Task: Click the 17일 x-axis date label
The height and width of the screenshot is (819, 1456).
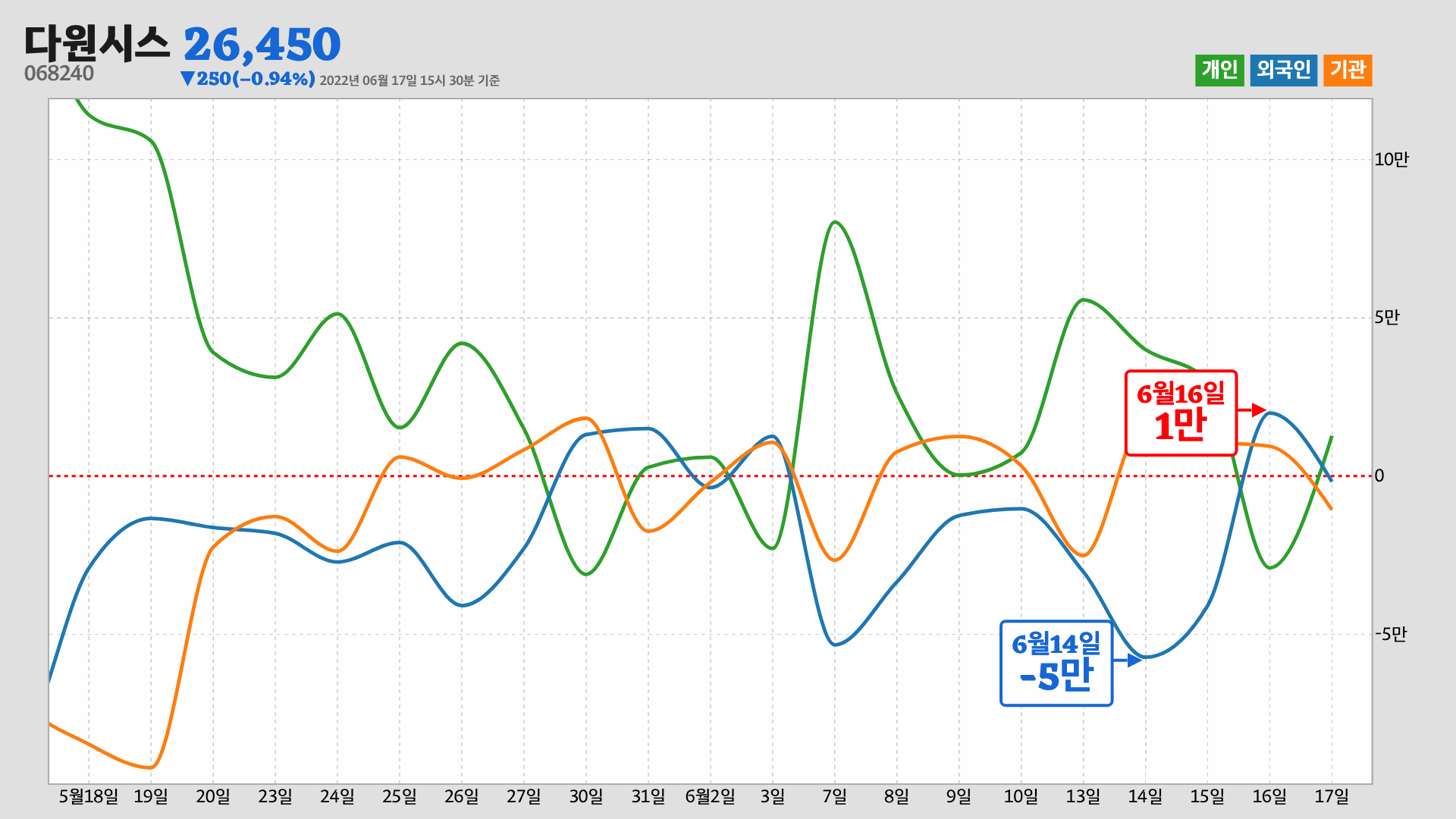Action: pos(1332,797)
